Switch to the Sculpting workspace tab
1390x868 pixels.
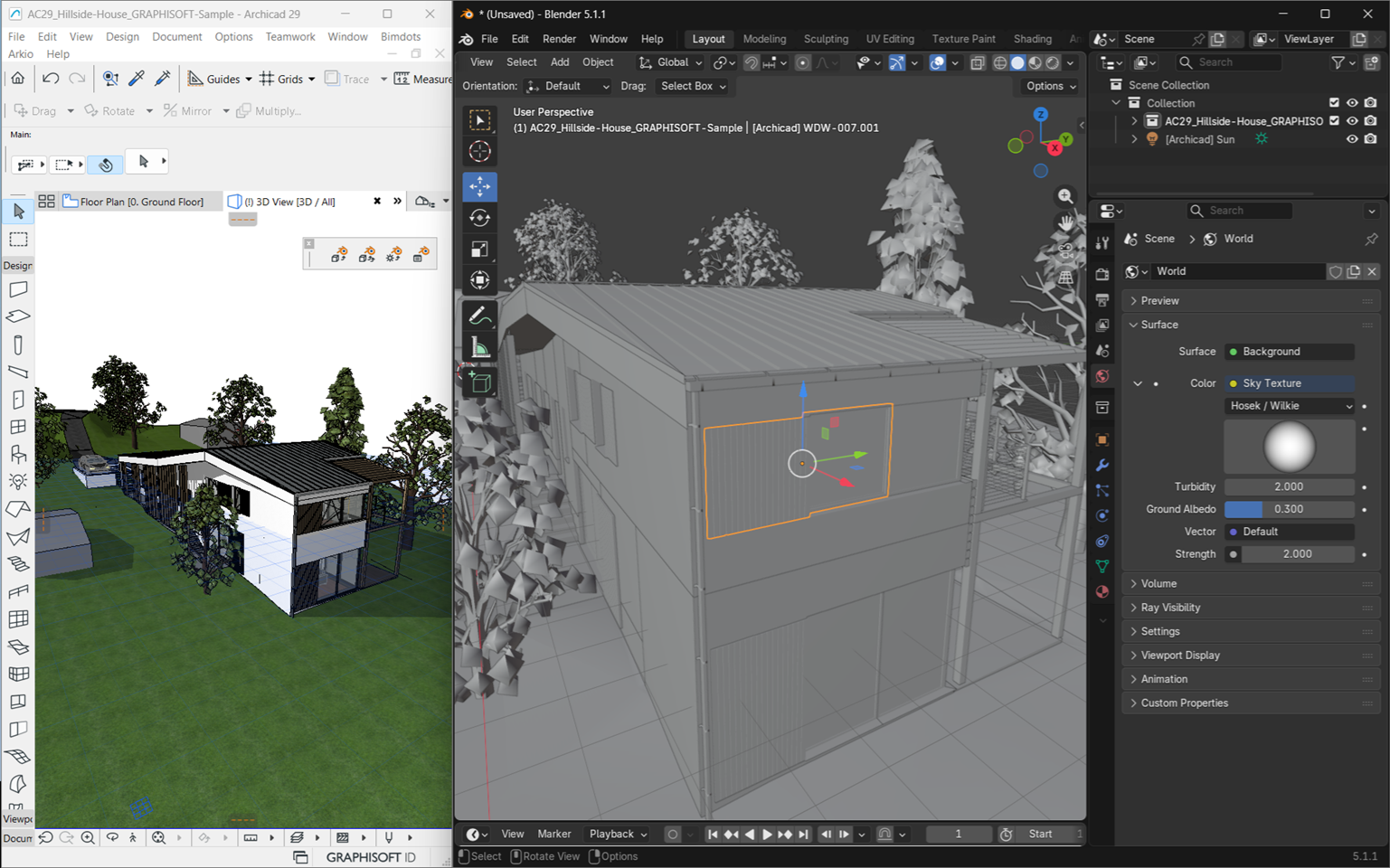tap(826, 39)
